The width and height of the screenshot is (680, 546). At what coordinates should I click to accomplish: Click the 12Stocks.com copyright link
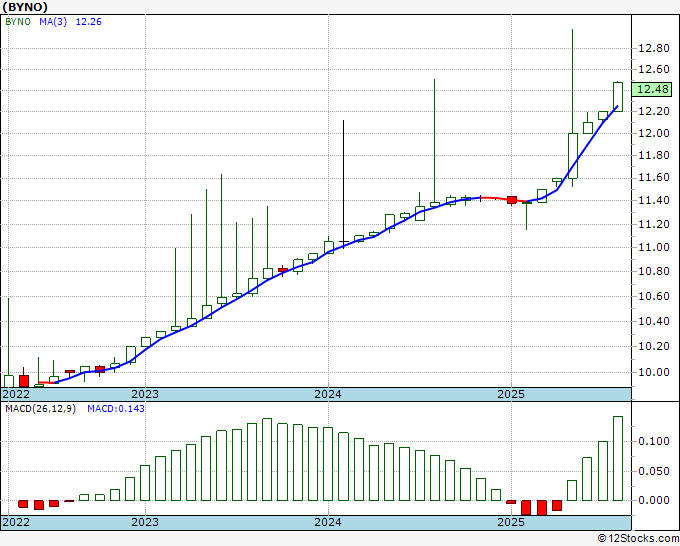pos(638,539)
